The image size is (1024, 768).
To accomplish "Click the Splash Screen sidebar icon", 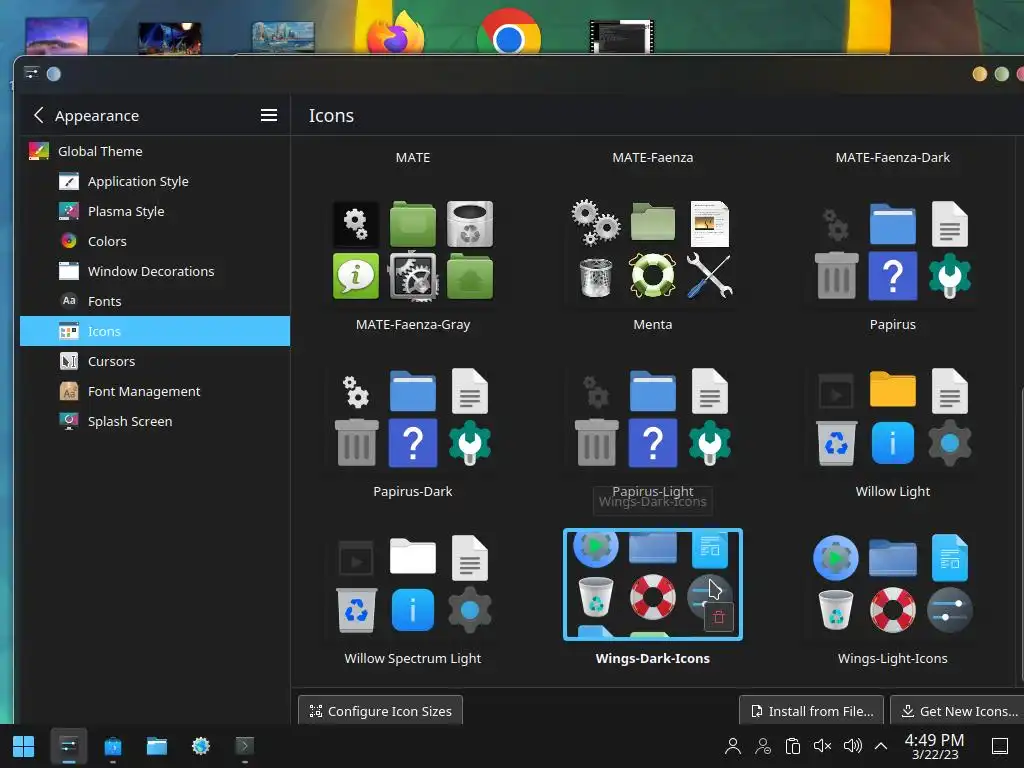I will click(x=69, y=421).
